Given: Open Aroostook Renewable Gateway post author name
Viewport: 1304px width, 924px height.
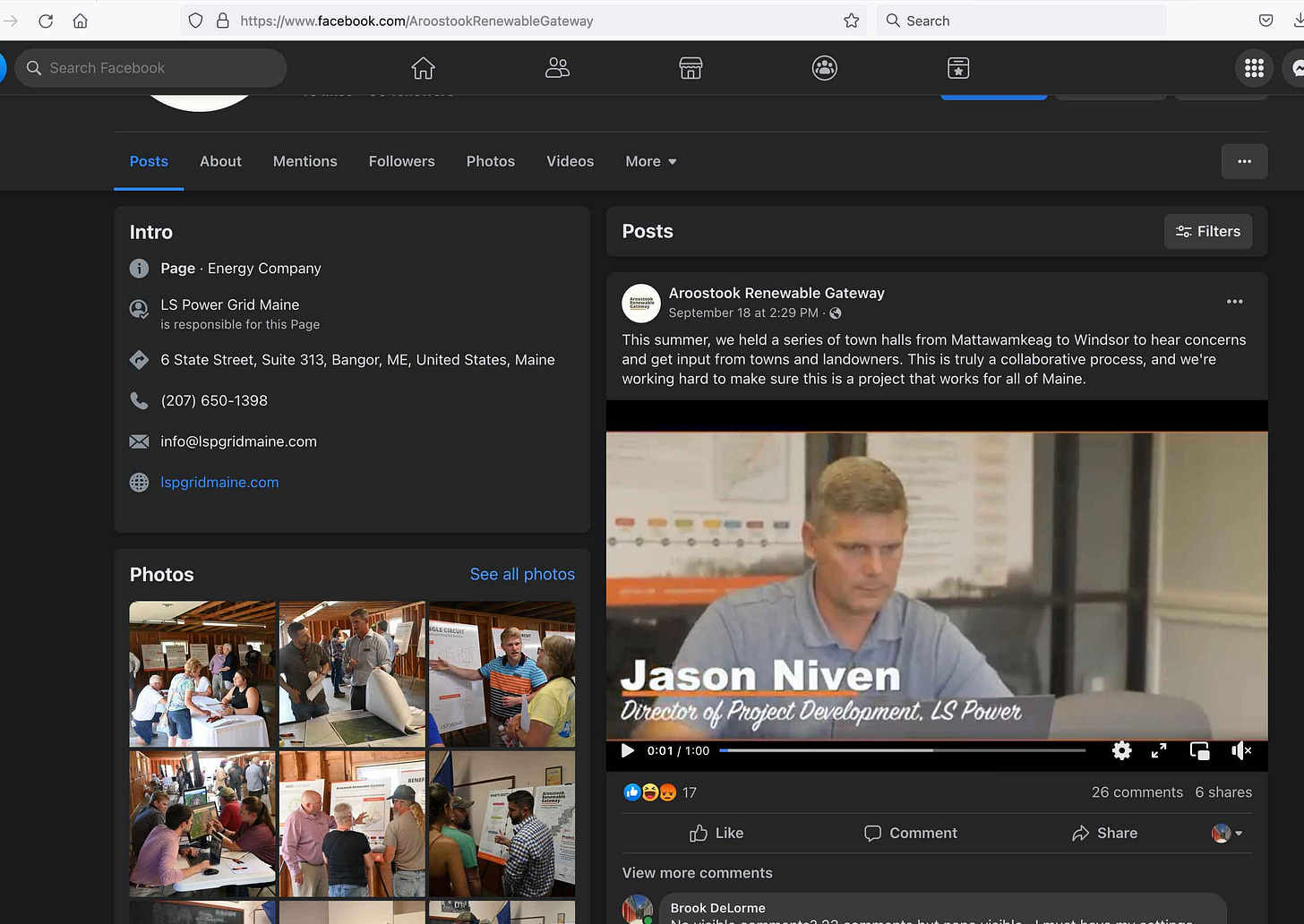Looking at the screenshot, I should (x=776, y=293).
